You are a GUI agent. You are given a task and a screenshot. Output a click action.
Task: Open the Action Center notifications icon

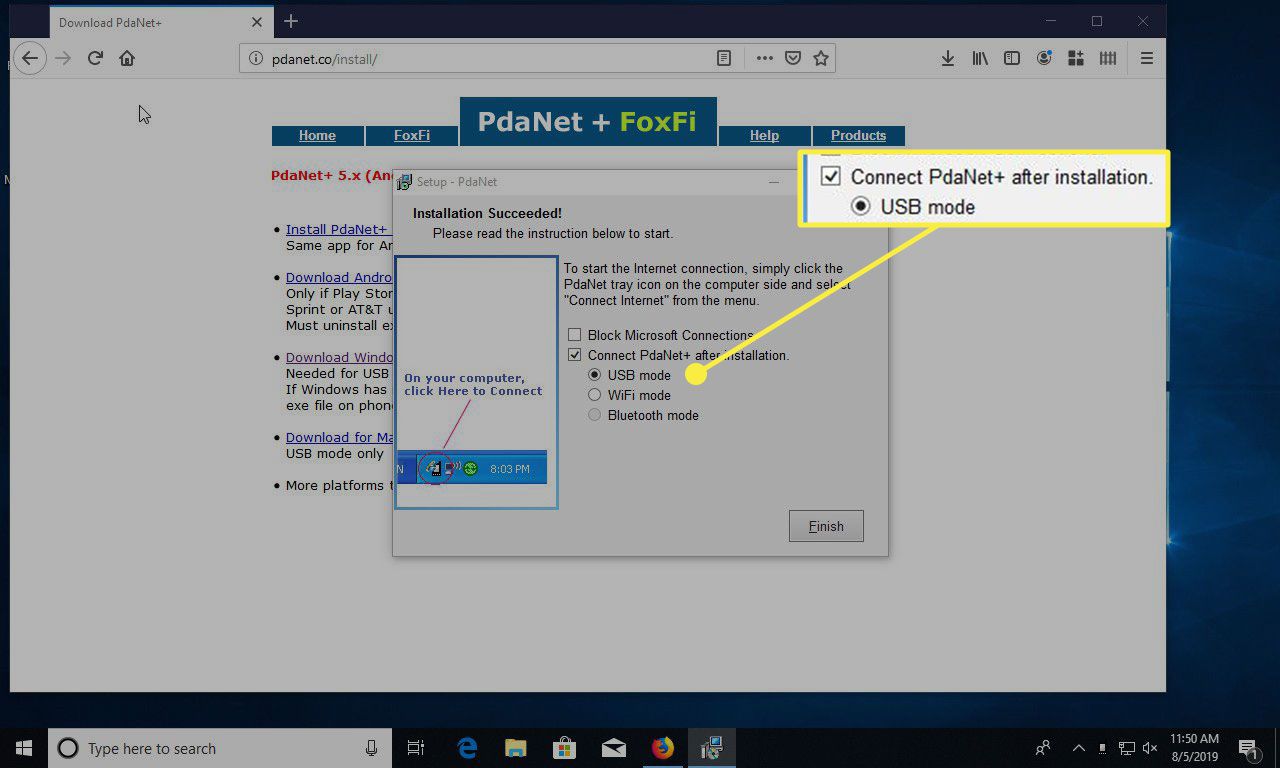(x=1249, y=748)
